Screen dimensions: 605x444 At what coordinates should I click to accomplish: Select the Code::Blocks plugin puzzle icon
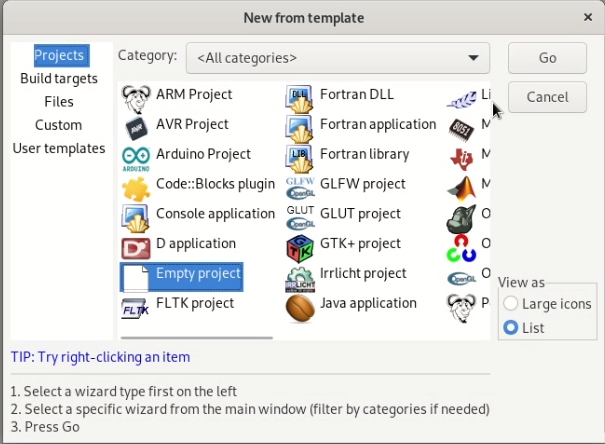point(136,189)
